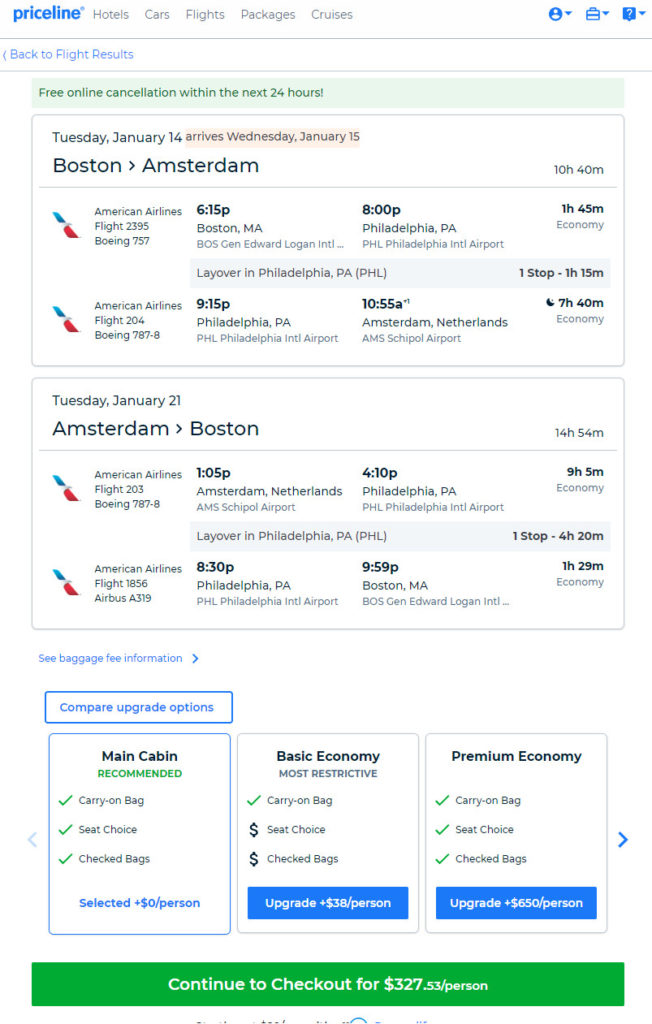Select the Premium Economy fare card

pos(516,833)
